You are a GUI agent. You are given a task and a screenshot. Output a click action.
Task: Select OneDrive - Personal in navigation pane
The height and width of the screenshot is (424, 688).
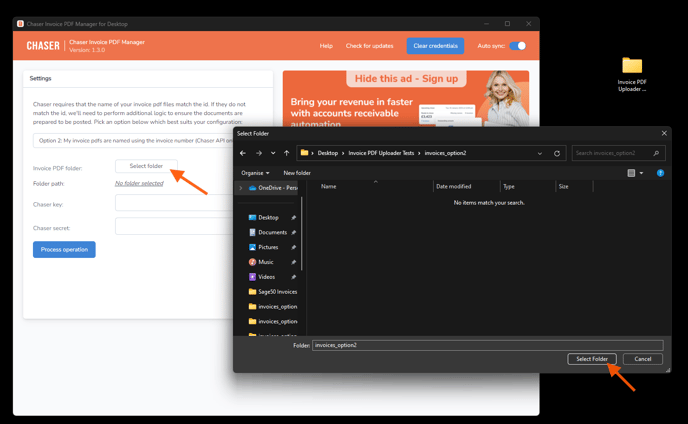pyautogui.click(x=273, y=188)
